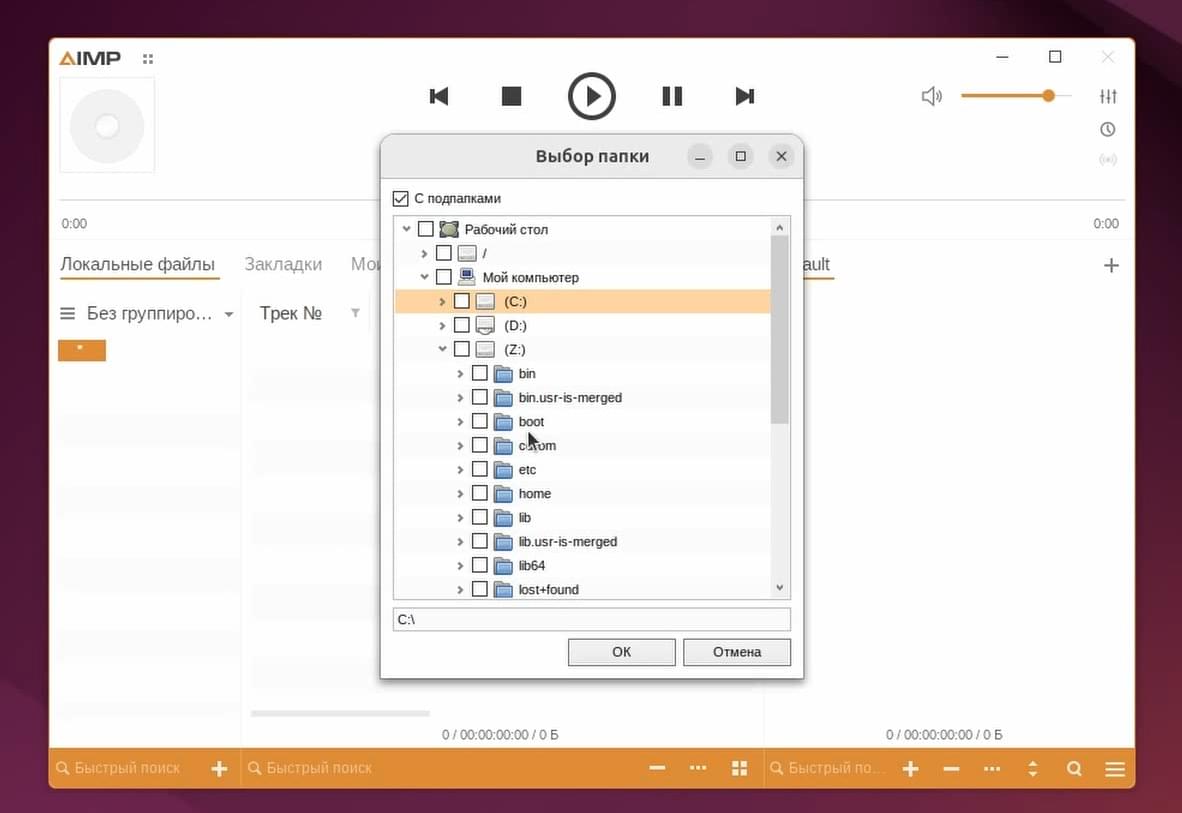This screenshot has height=813, width=1182.
Task: Click the orange asterisk group button
Action: (82, 350)
